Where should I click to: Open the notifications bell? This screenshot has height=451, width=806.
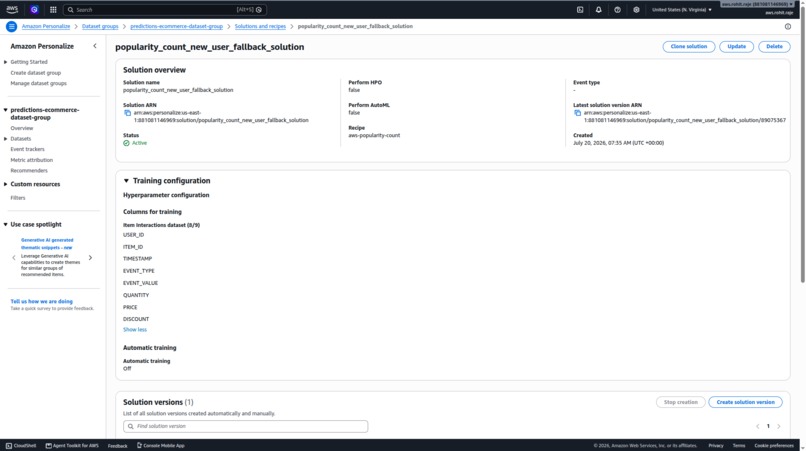(598, 9)
